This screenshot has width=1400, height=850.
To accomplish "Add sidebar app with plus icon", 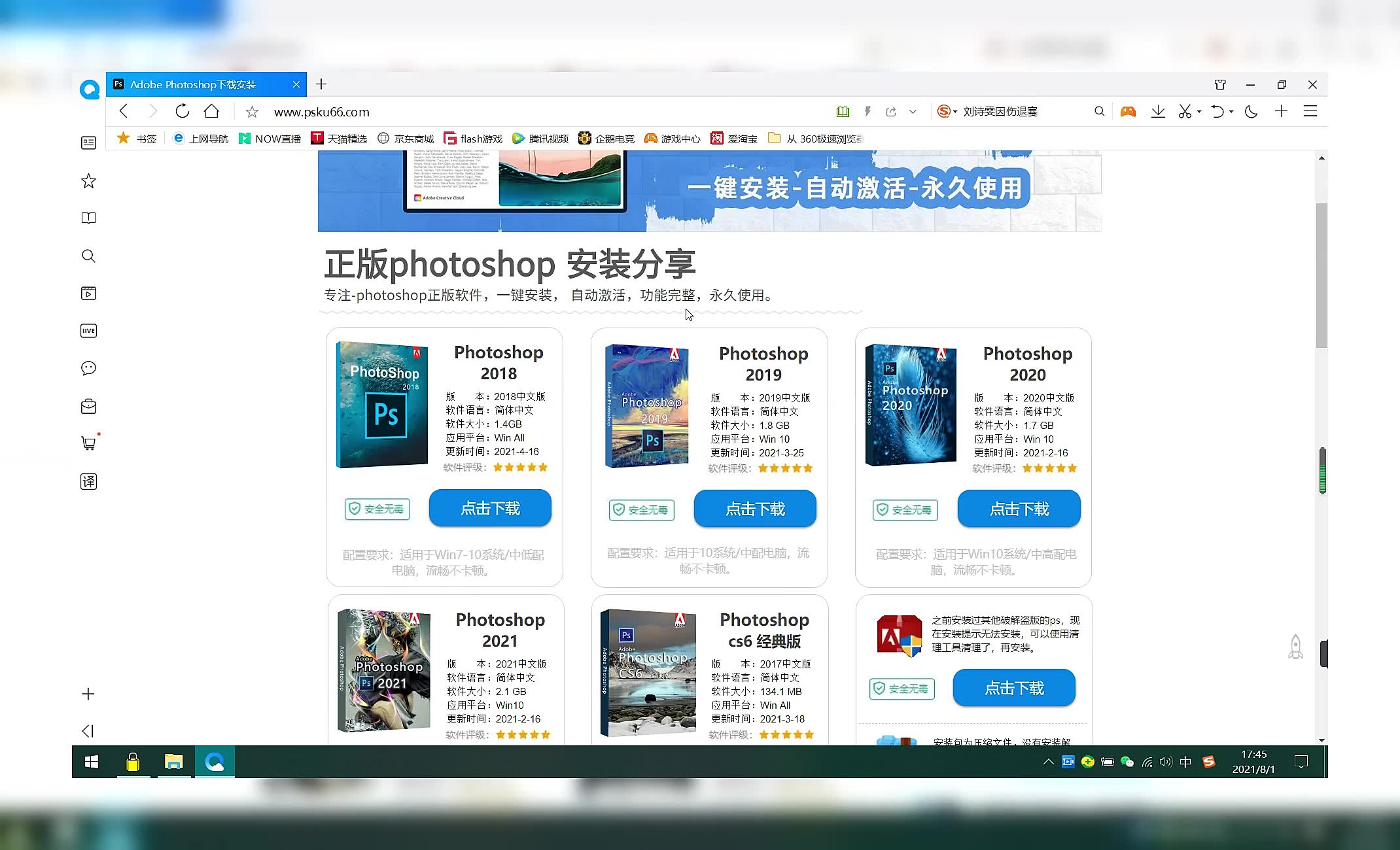I will point(88,694).
